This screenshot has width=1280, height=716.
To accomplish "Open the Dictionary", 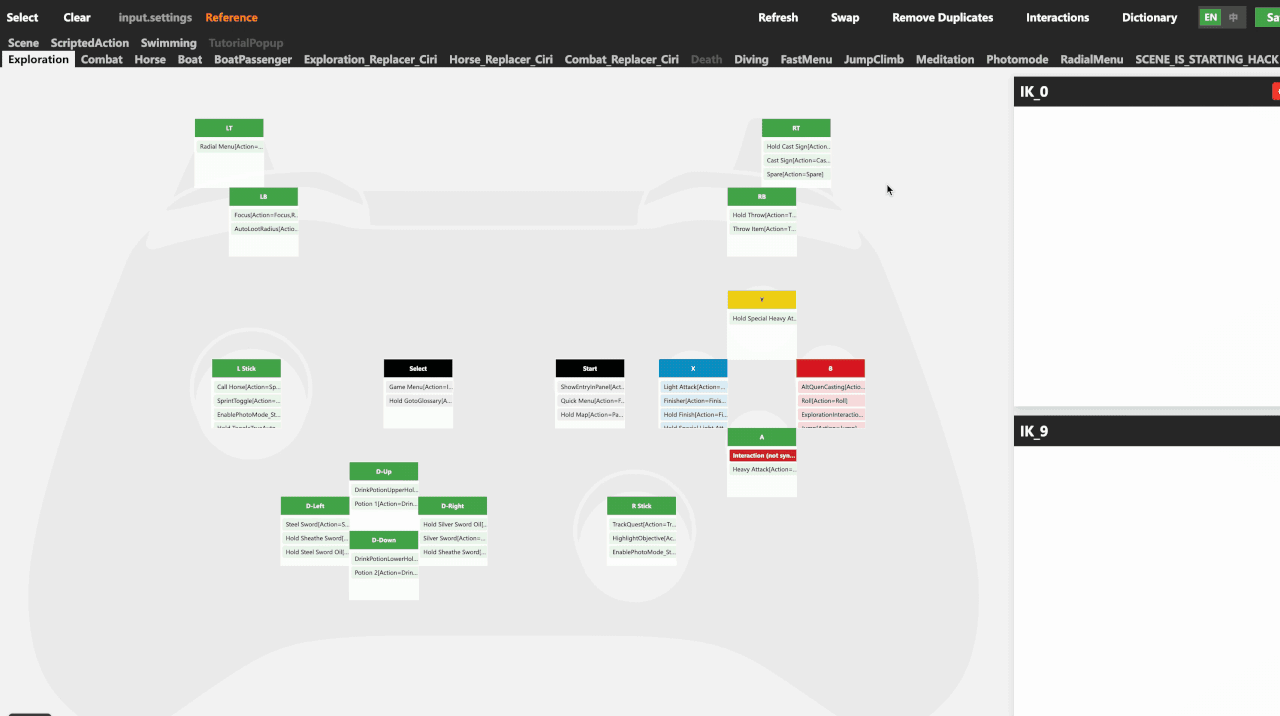I will click(x=1150, y=17).
